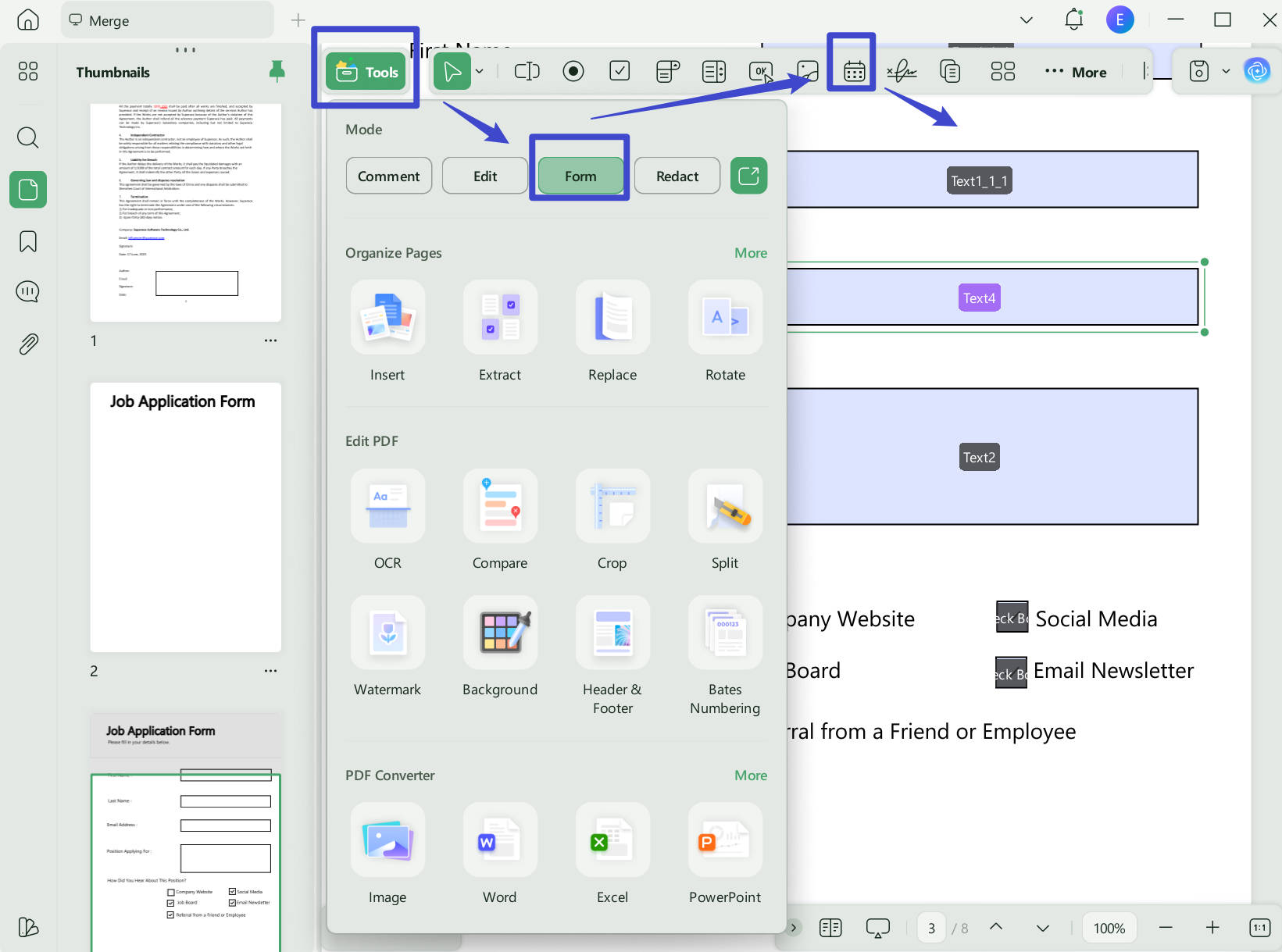Expand the tab list chevron in title bar
This screenshot has width=1282, height=952.
coord(1027,20)
